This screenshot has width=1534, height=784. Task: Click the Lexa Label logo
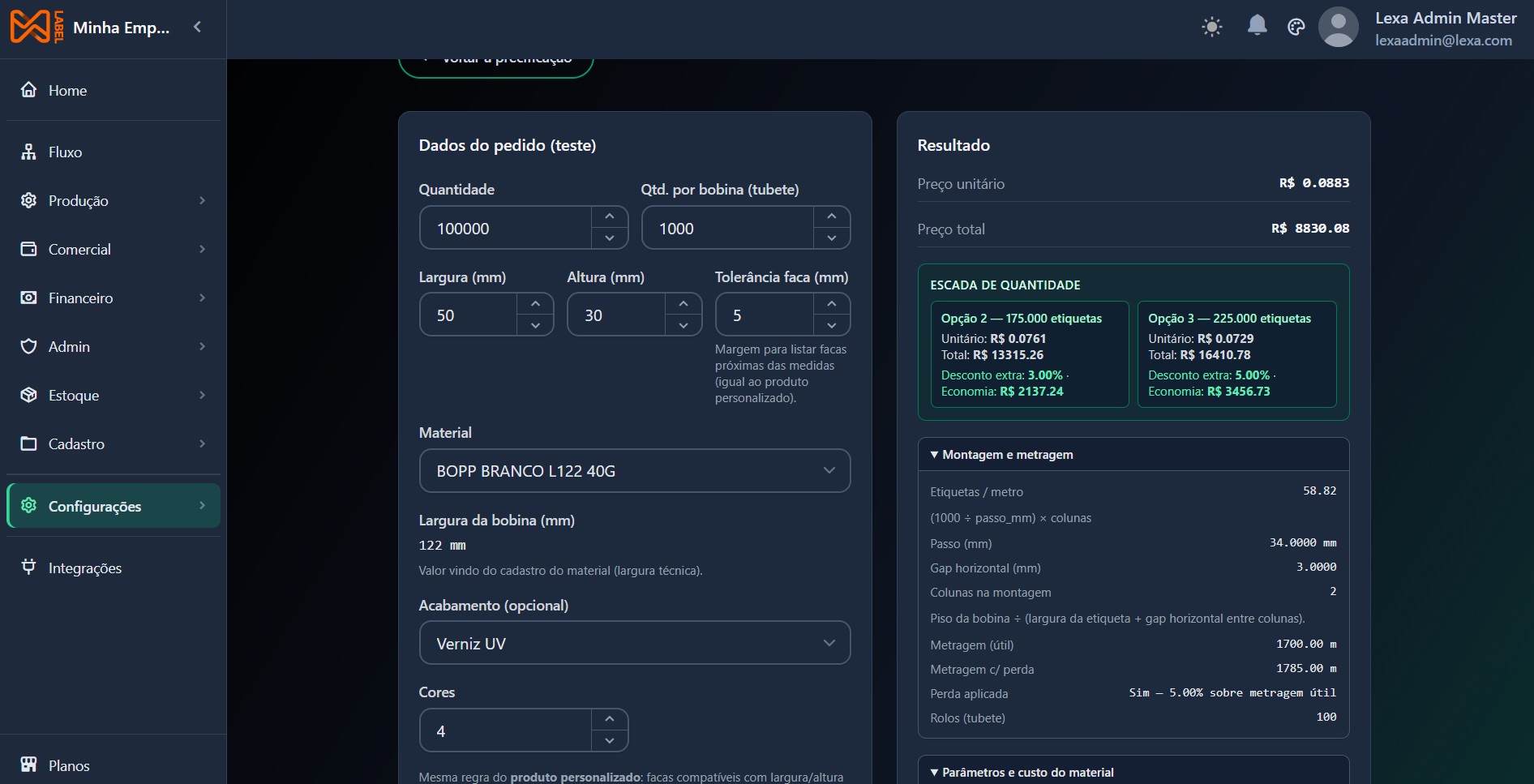(x=36, y=27)
